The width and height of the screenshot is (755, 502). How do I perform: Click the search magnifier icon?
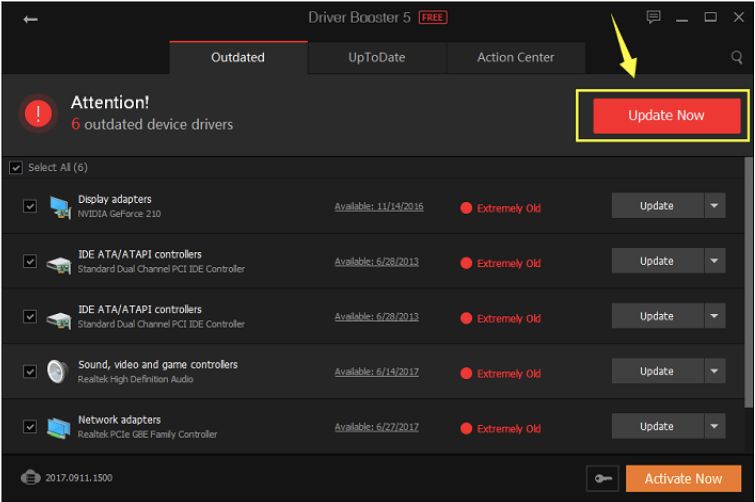(736, 58)
